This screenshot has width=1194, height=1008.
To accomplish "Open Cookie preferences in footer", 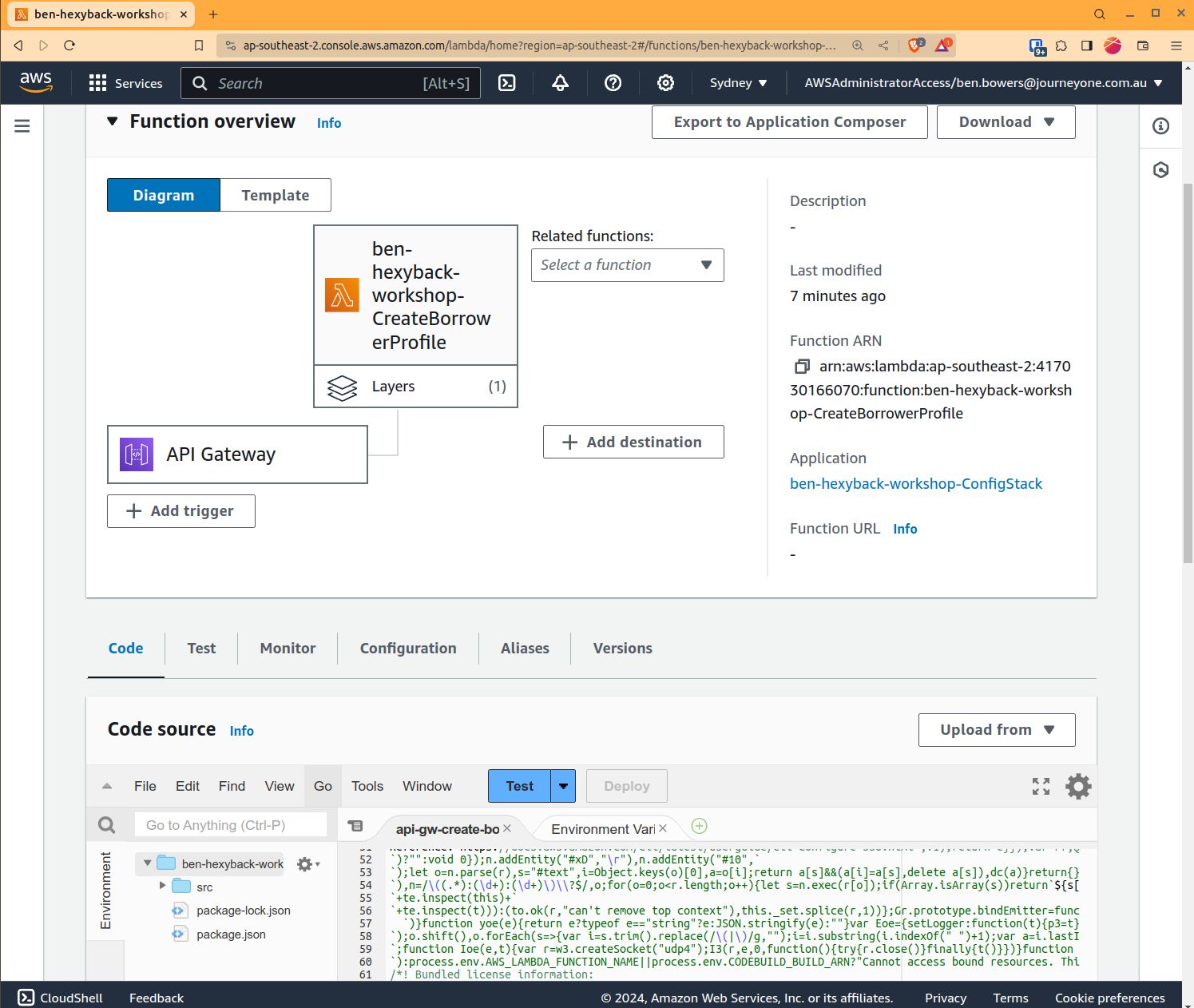I will [1110, 998].
